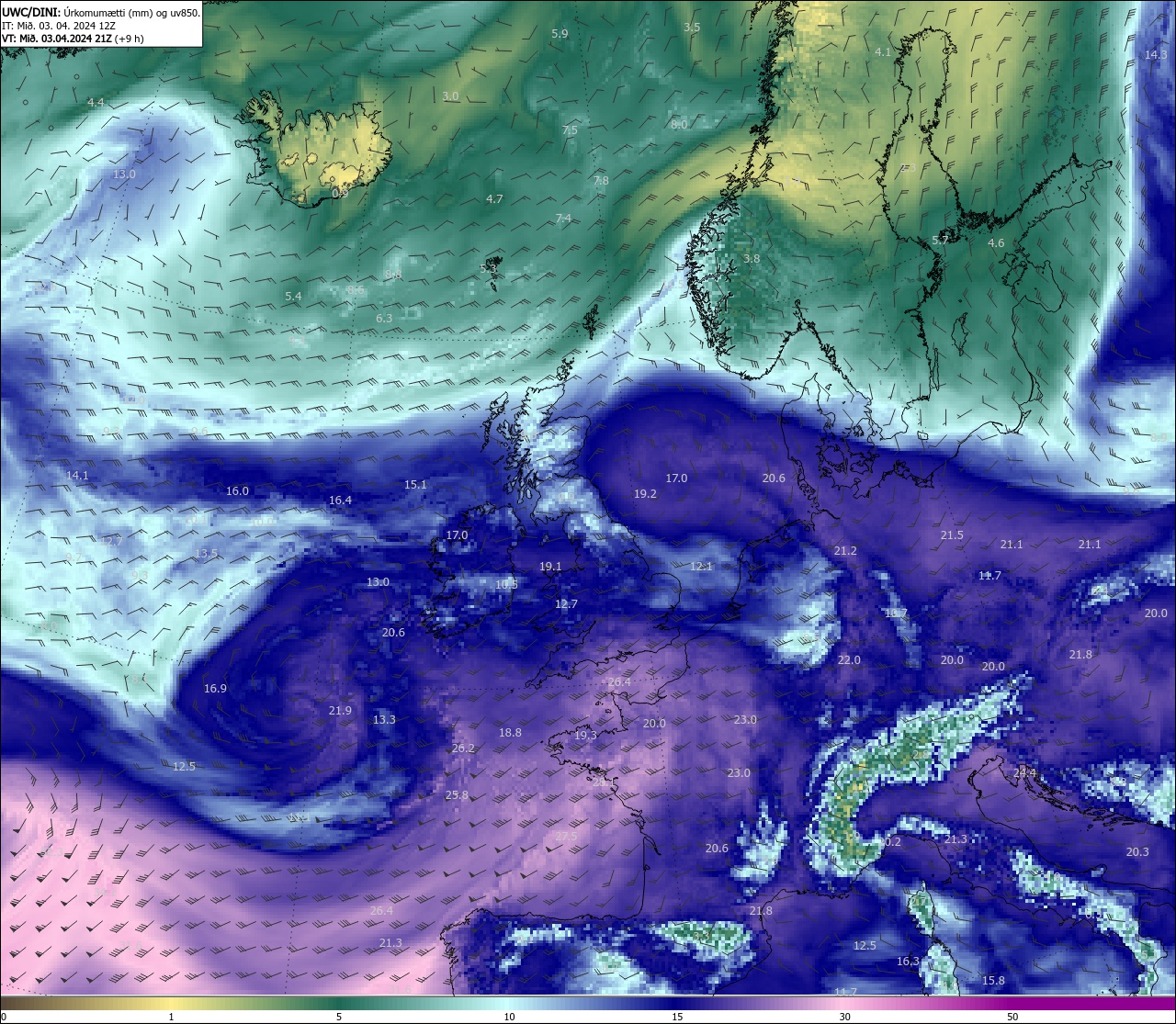Click the map value 16.4
Viewport: 1176px width, 1024px height.
pos(340,501)
